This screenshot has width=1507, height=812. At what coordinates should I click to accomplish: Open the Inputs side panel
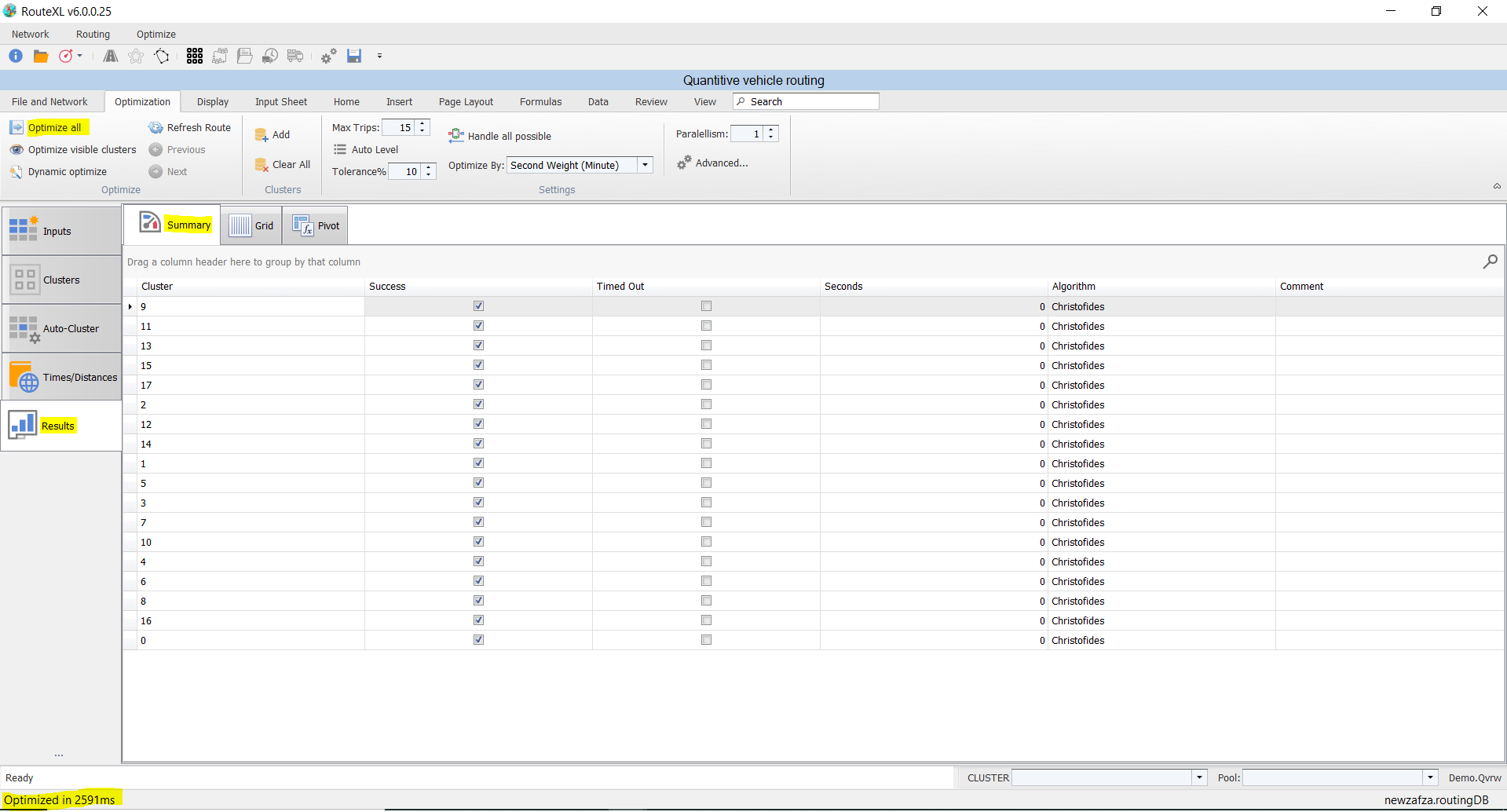pos(61,231)
